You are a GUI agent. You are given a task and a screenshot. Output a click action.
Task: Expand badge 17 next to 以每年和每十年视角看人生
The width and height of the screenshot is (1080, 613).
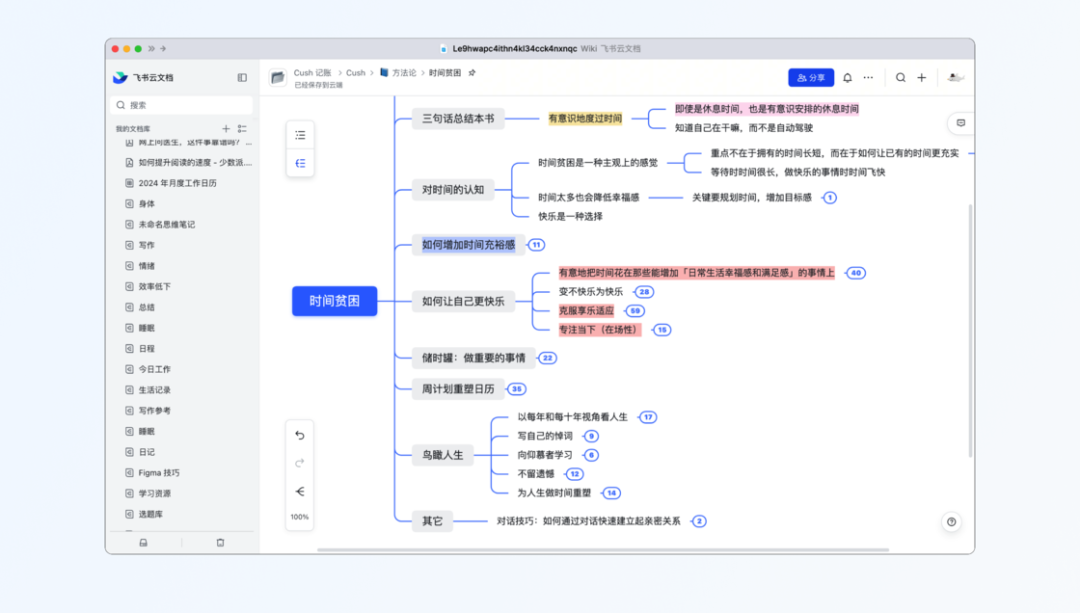pyautogui.click(x=647, y=417)
